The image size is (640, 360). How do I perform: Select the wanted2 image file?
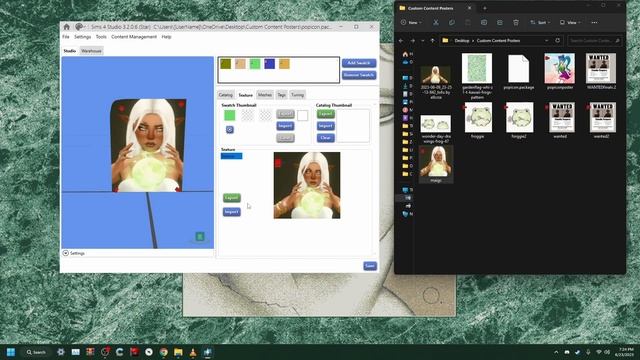602,120
